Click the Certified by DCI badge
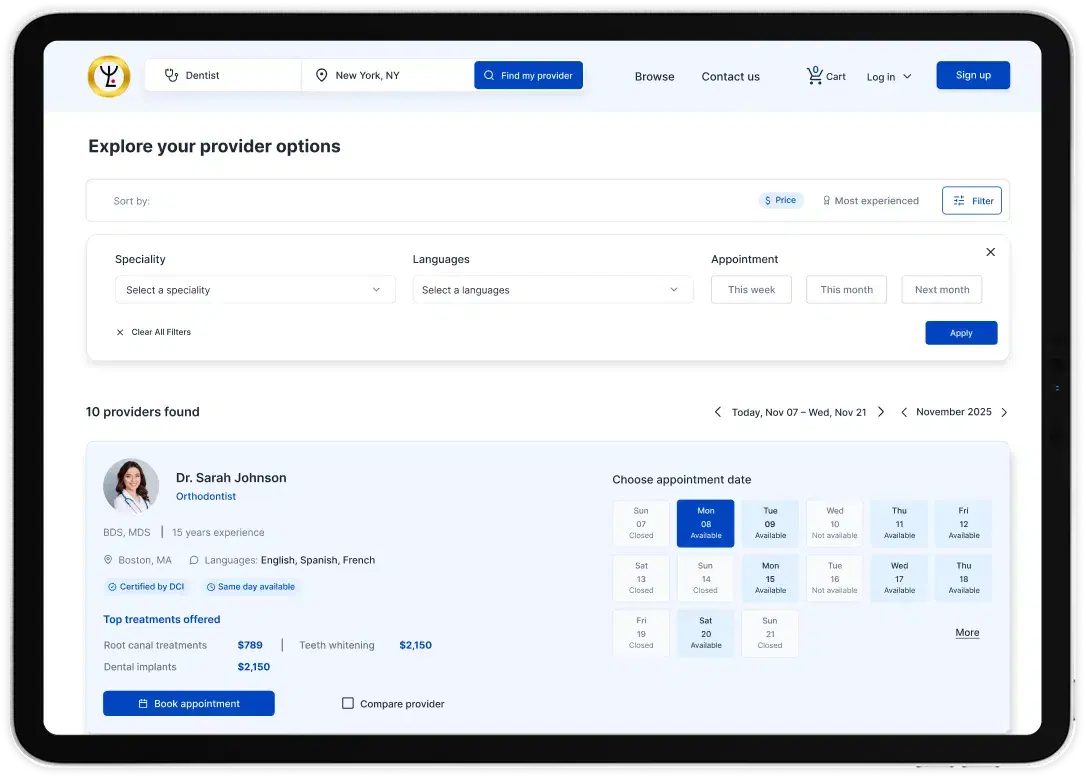This screenshot has width=1086, height=778. [x=146, y=587]
